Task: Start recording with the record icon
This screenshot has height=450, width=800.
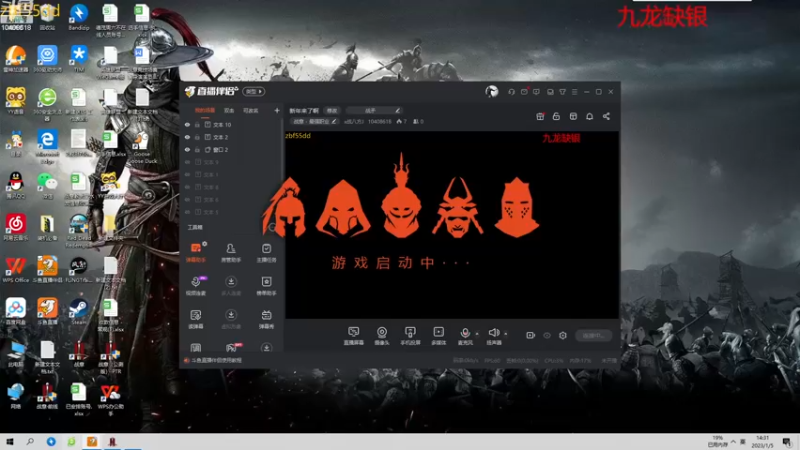Action: [x=531, y=335]
